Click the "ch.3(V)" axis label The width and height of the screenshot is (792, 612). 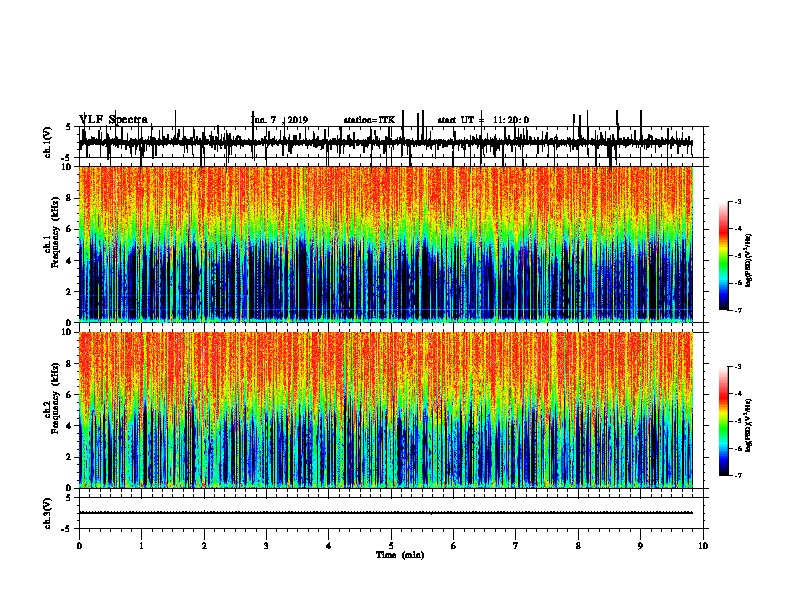(48, 513)
